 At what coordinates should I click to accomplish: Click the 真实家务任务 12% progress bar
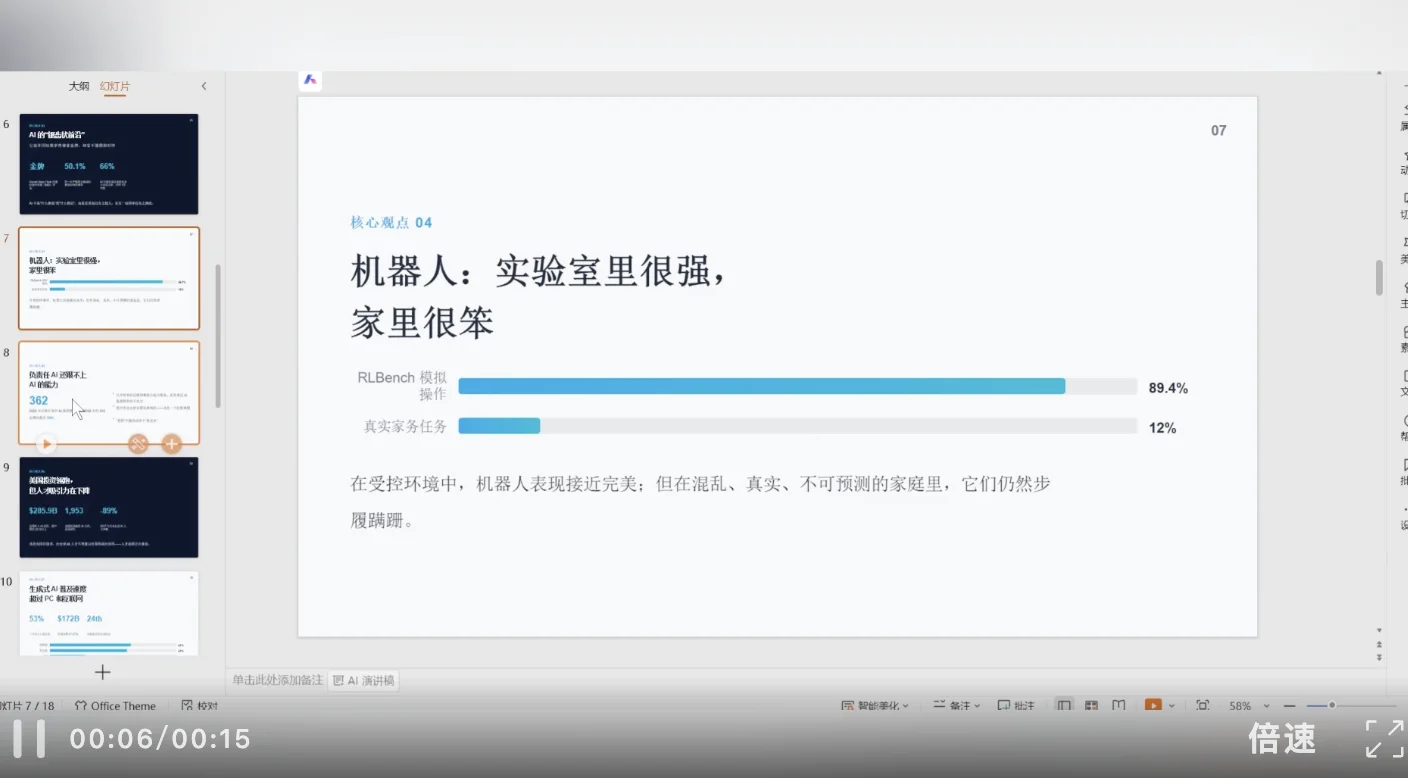coord(798,426)
